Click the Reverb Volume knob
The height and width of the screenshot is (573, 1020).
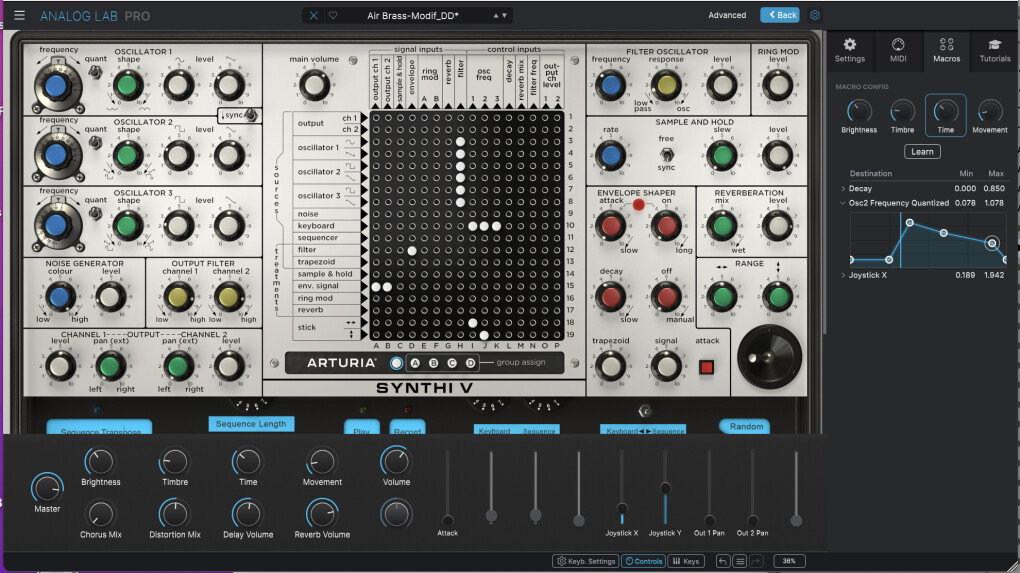point(322,514)
